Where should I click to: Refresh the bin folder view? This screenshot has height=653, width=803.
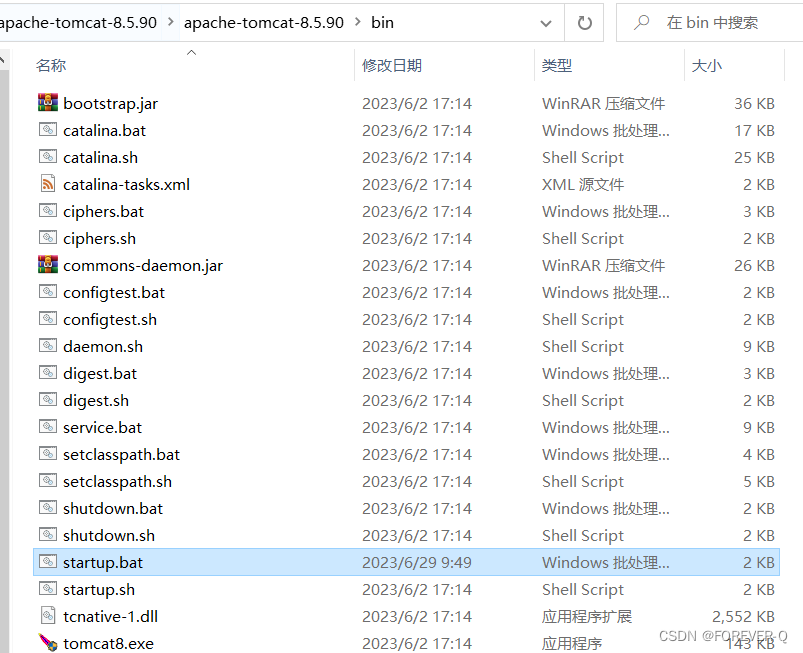[x=584, y=23]
